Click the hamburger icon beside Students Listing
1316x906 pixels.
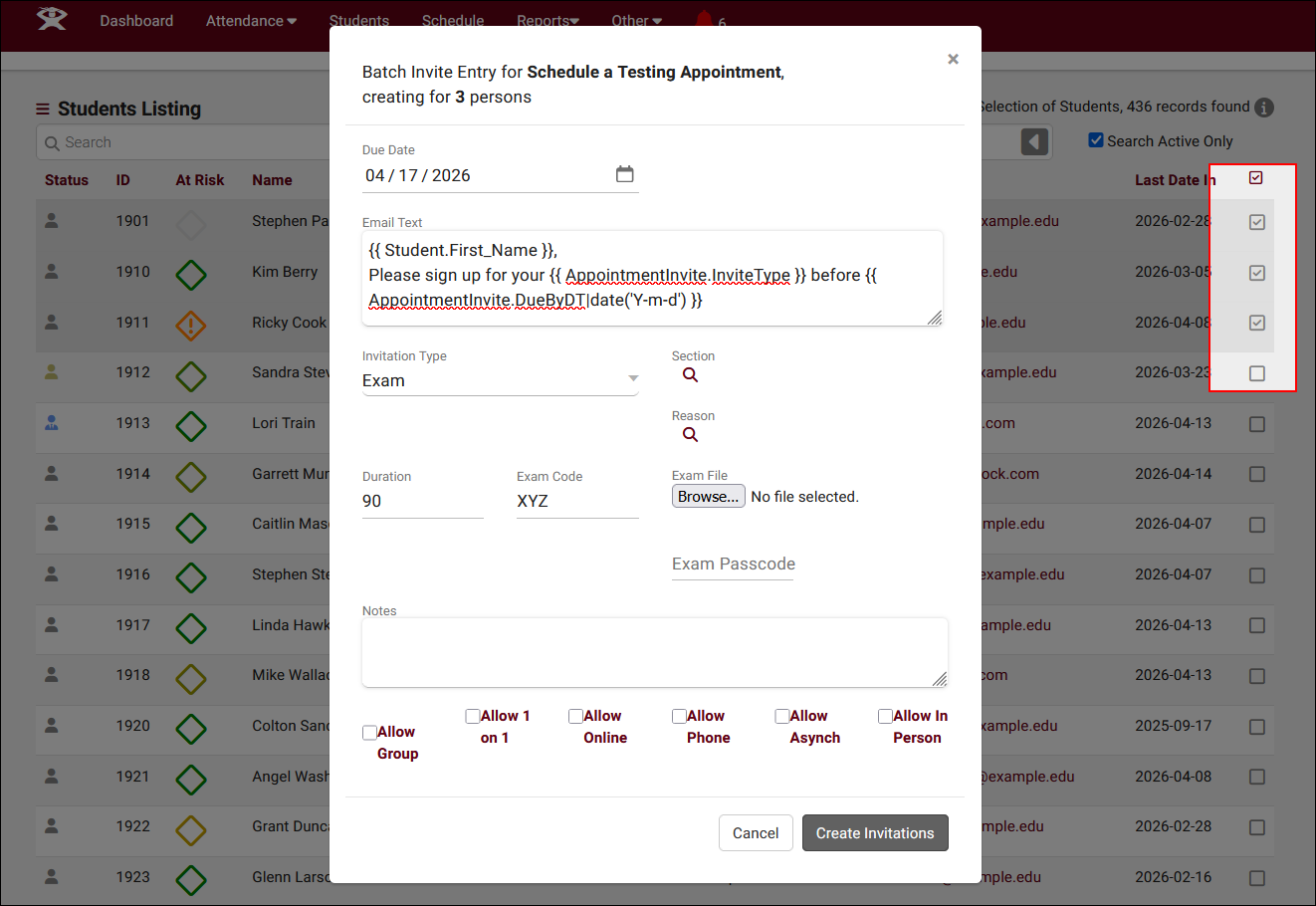tap(43, 110)
